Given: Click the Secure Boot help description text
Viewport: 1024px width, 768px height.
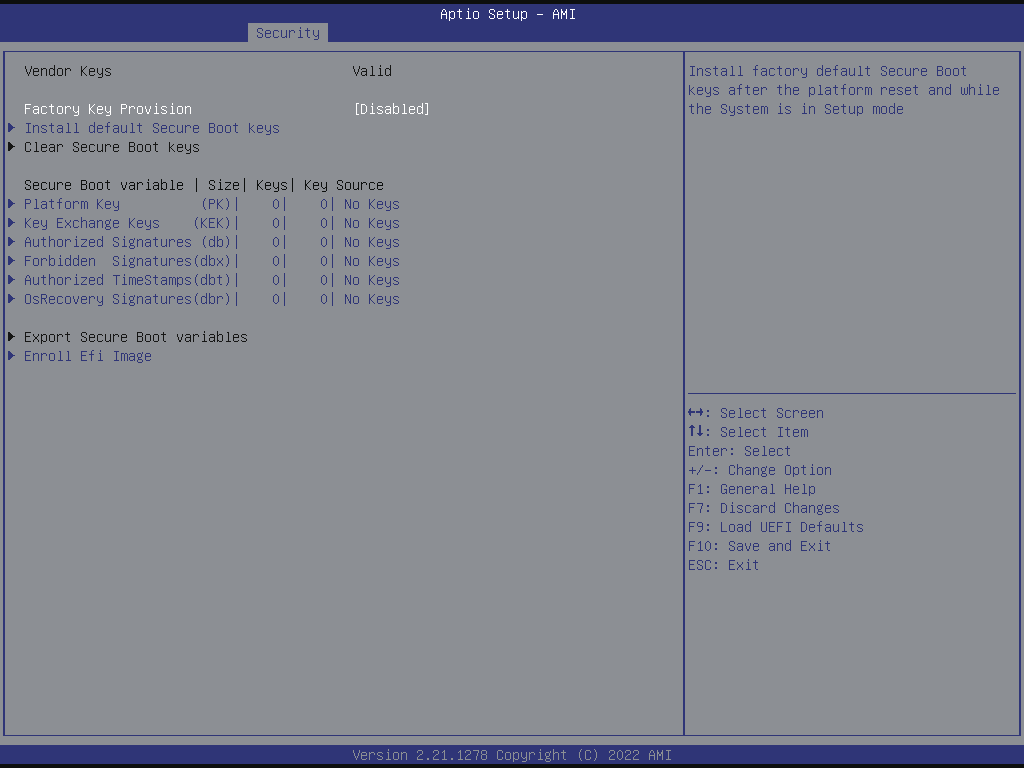Looking at the screenshot, I should pyautogui.click(x=843, y=90).
